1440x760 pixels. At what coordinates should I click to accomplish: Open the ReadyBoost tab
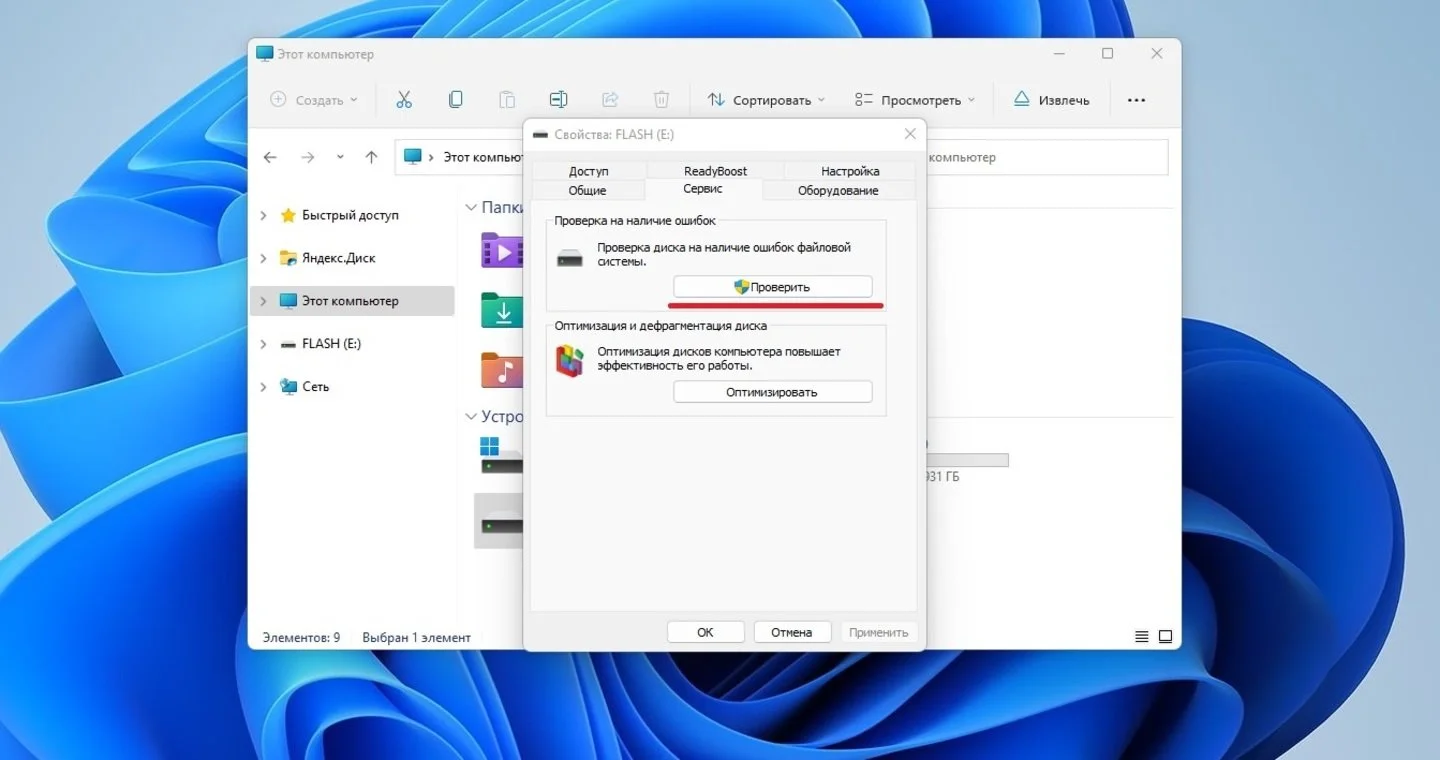[715, 171]
